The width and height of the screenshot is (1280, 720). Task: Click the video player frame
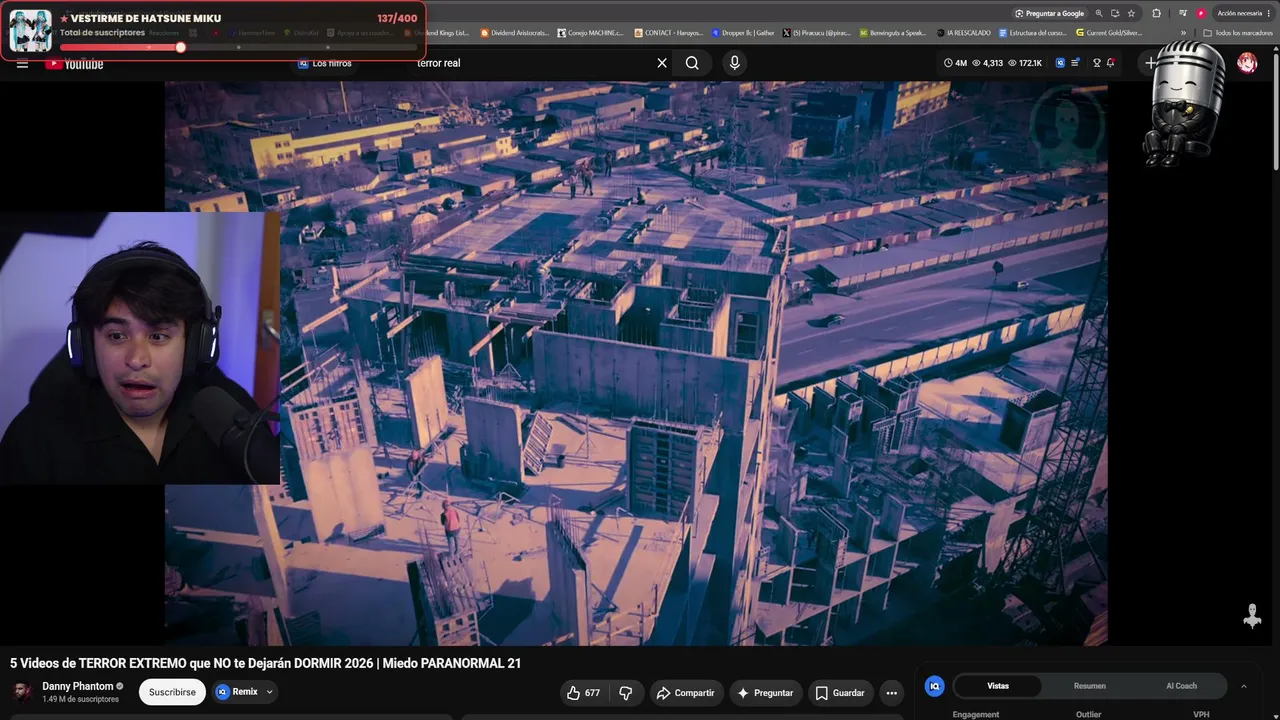click(636, 363)
